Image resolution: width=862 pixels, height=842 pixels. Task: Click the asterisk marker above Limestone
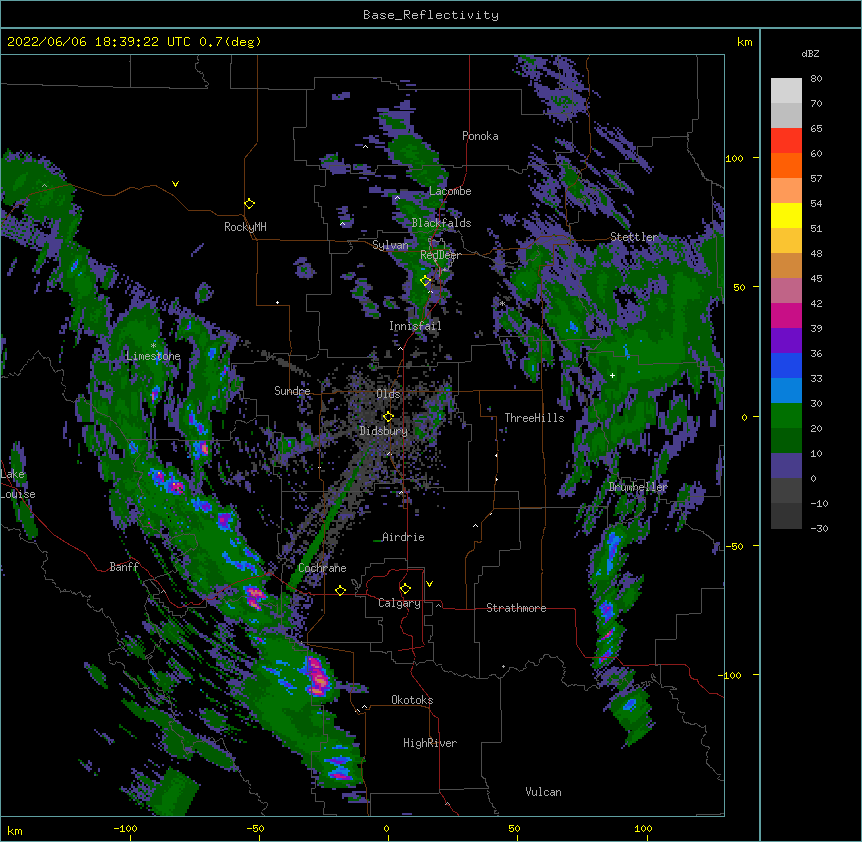[153, 346]
